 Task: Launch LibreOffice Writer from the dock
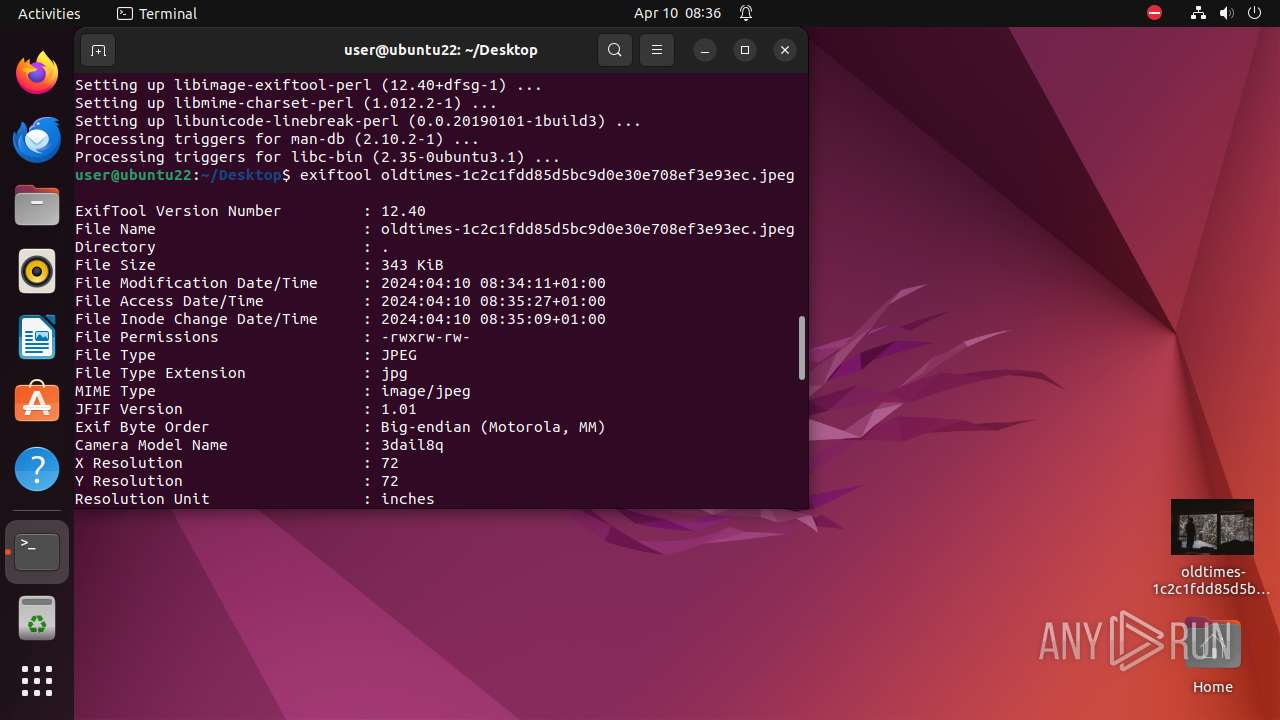pyautogui.click(x=37, y=337)
